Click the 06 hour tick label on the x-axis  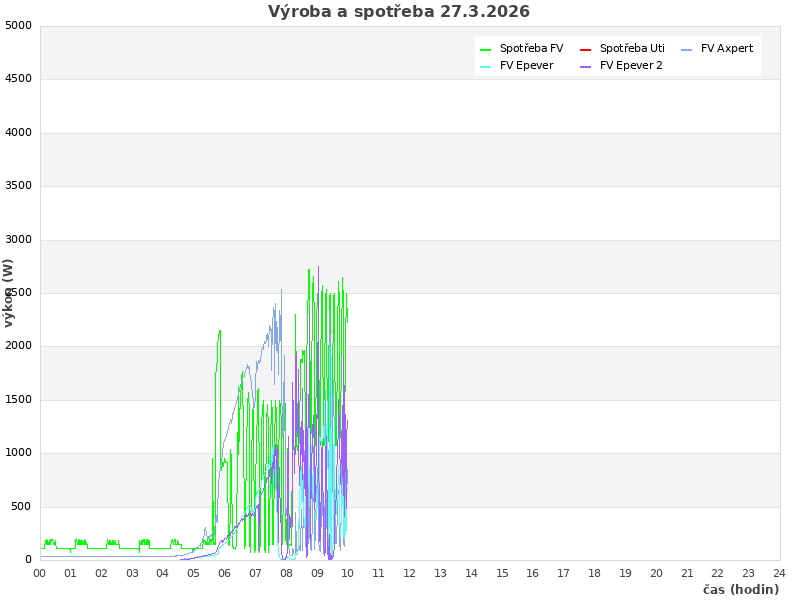coord(225,573)
